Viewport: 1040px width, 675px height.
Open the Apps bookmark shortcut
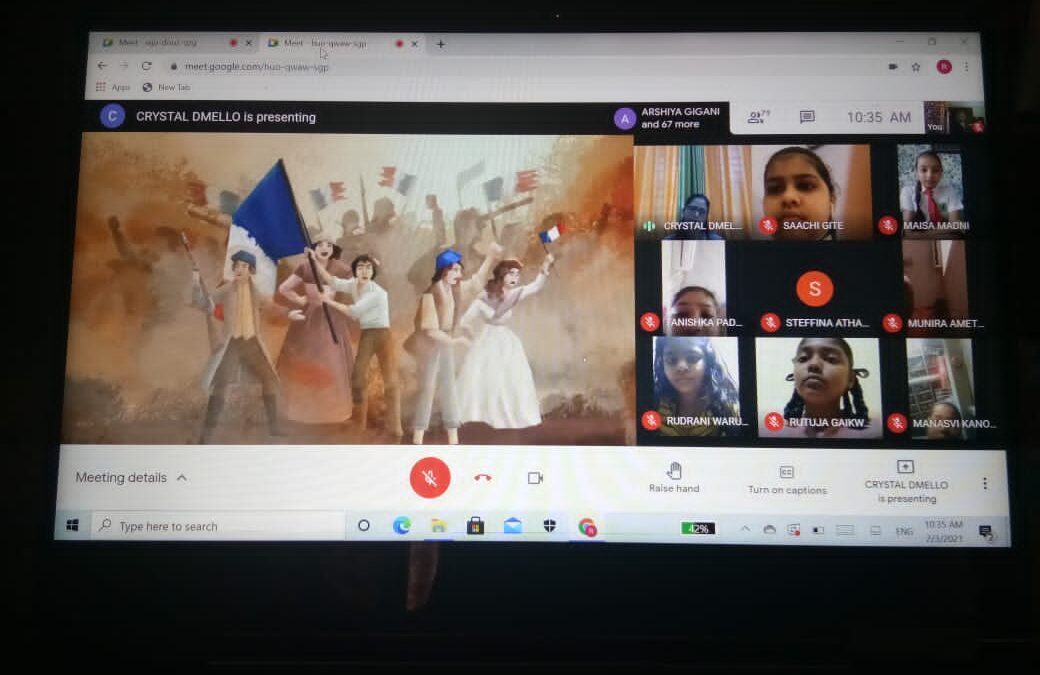pos(113,87)
